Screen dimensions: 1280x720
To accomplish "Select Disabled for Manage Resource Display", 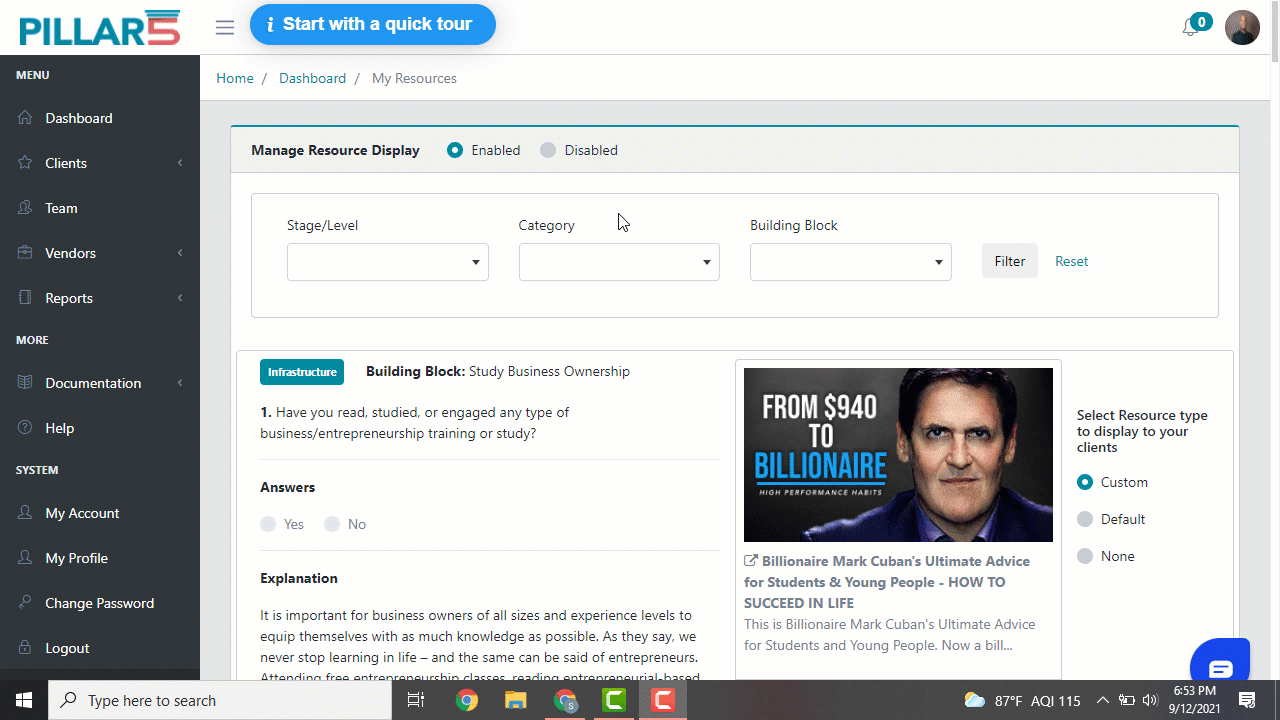I will 548,150.
